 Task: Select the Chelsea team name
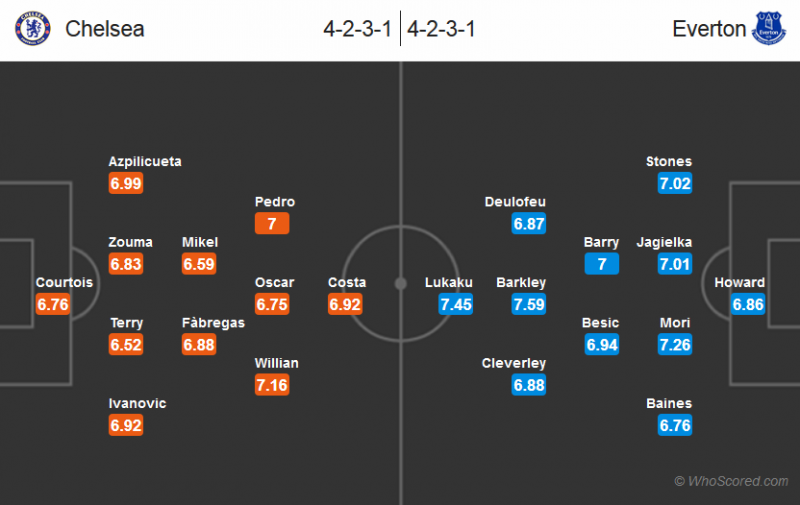pyautogui.click(x=105, y=29)
